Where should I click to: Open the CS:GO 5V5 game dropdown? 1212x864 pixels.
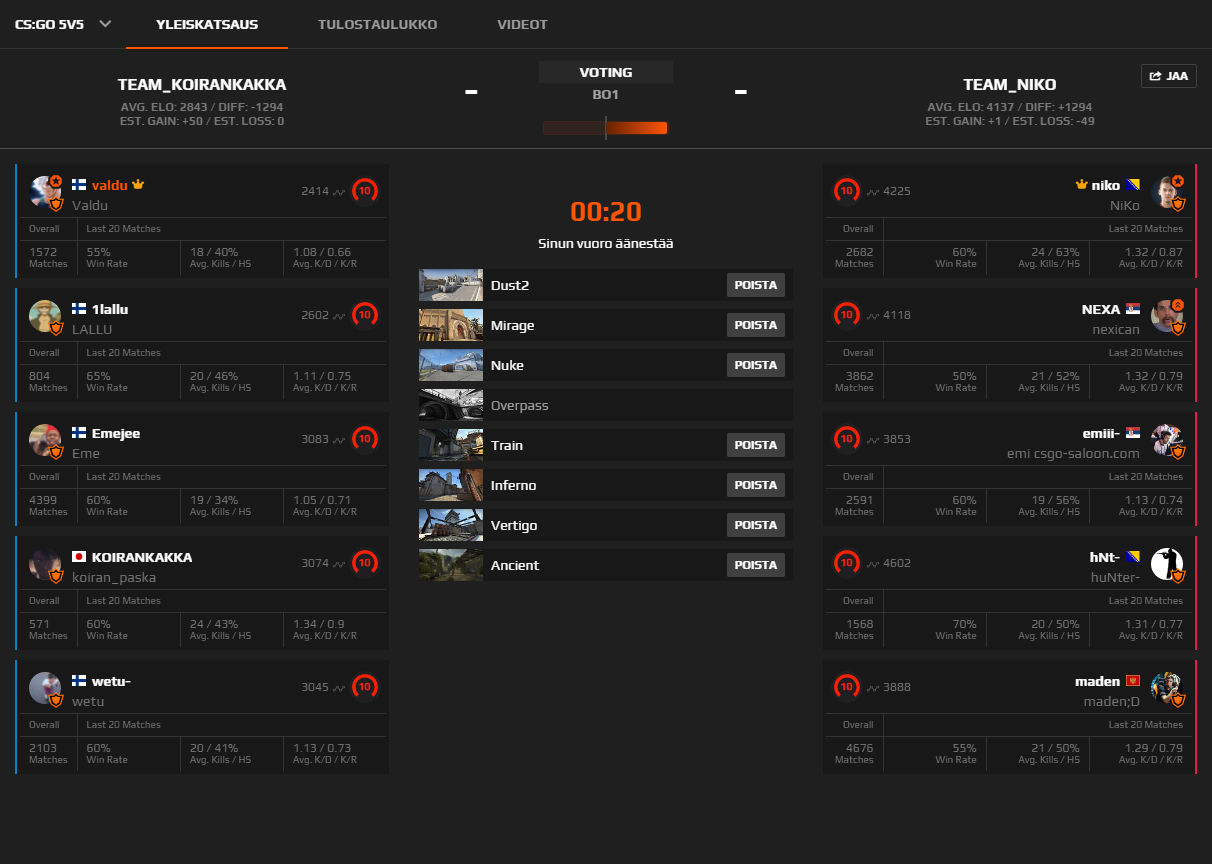click(x=62, y=24)
